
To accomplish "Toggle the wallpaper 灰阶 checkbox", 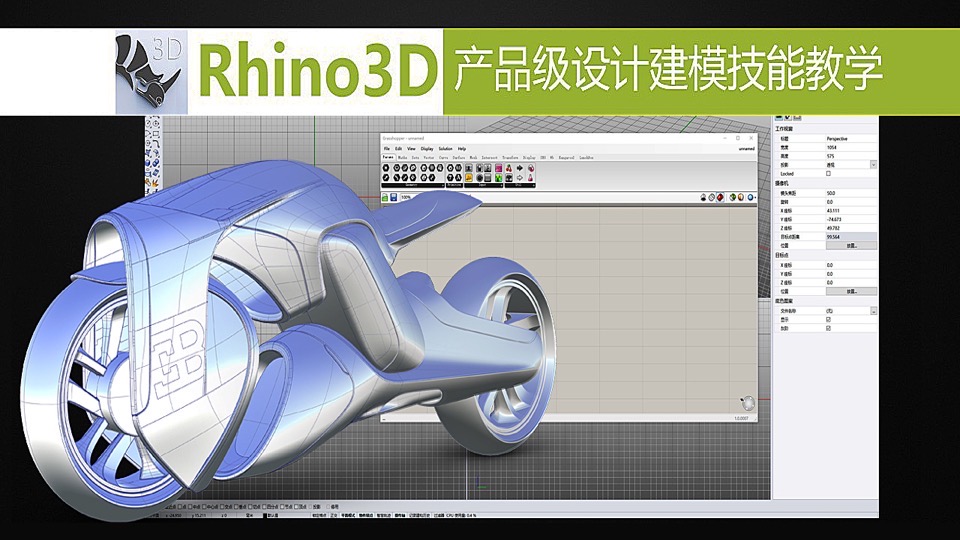I will tap(828, 328).
